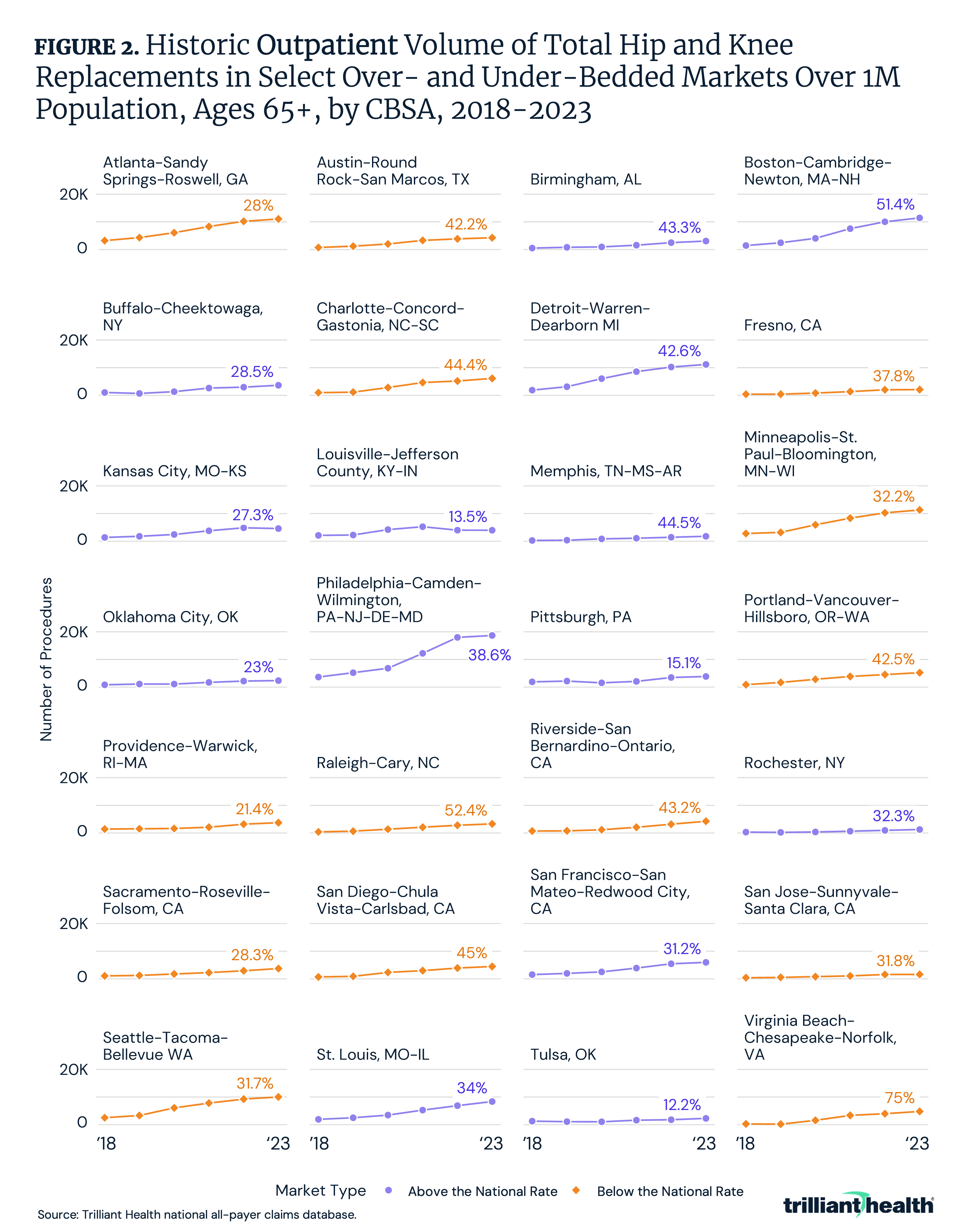The height and width of the screenshot is (1232, 967).
Task: Click the 52.4% label in the Raleigh-Cary chart
Action: coord(466,810)
